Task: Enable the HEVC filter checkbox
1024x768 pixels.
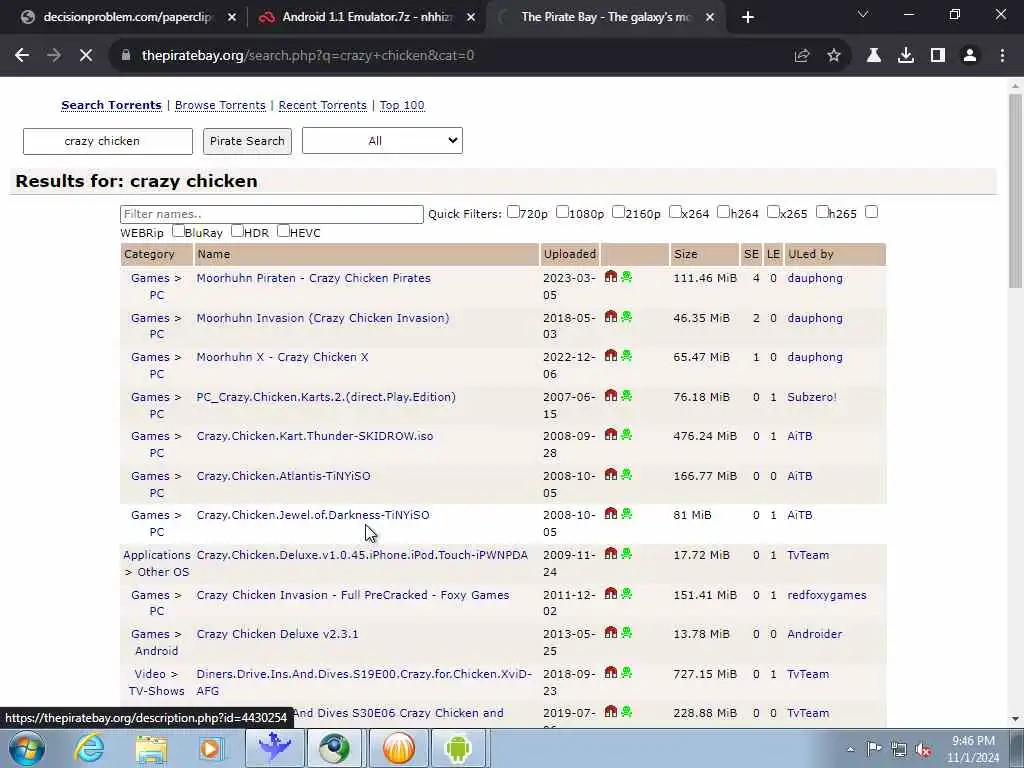Action: 283,231
